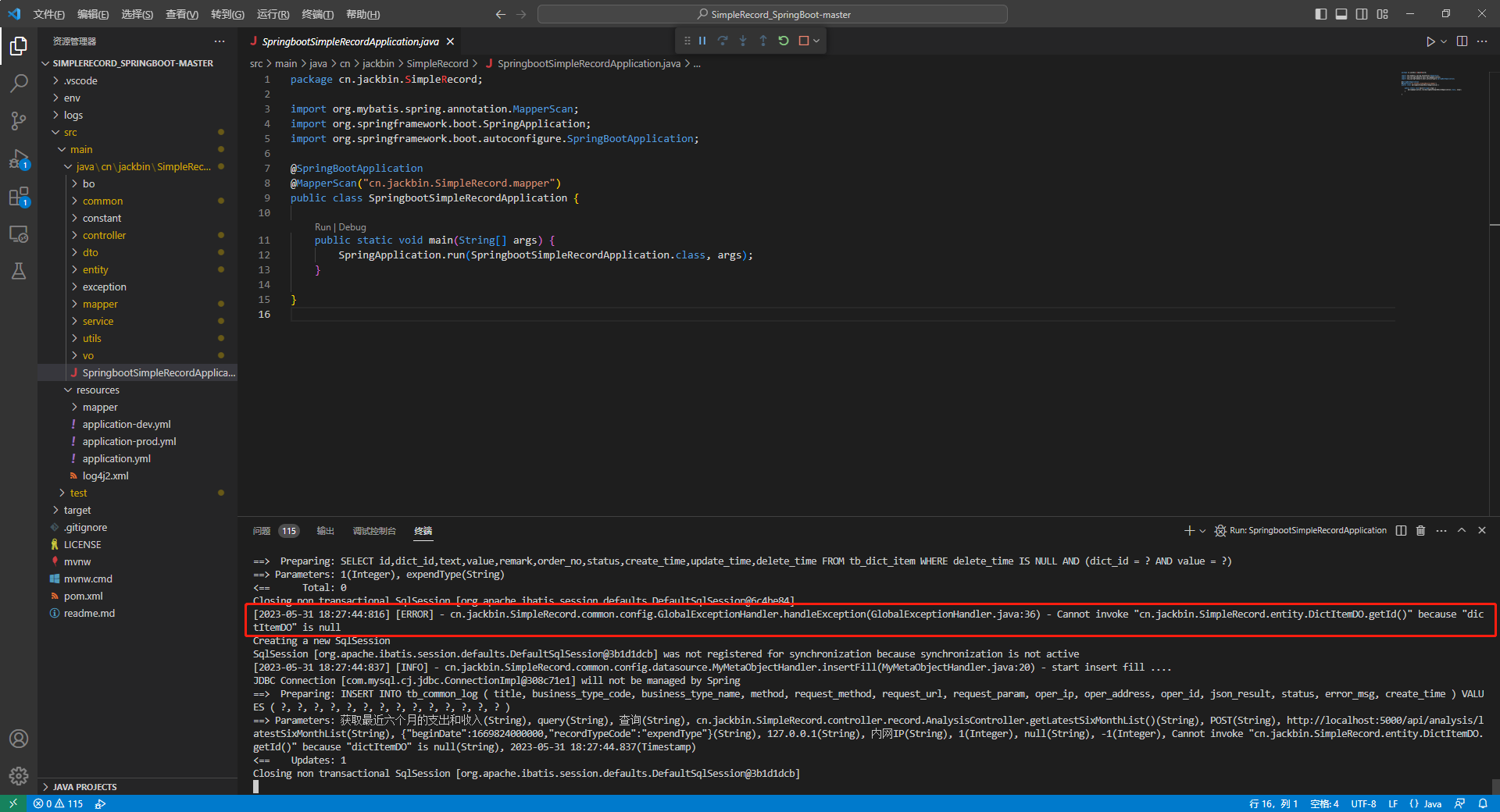Open the Source Control view
This screenshot has width=1500, height=812.
(19, 121)
